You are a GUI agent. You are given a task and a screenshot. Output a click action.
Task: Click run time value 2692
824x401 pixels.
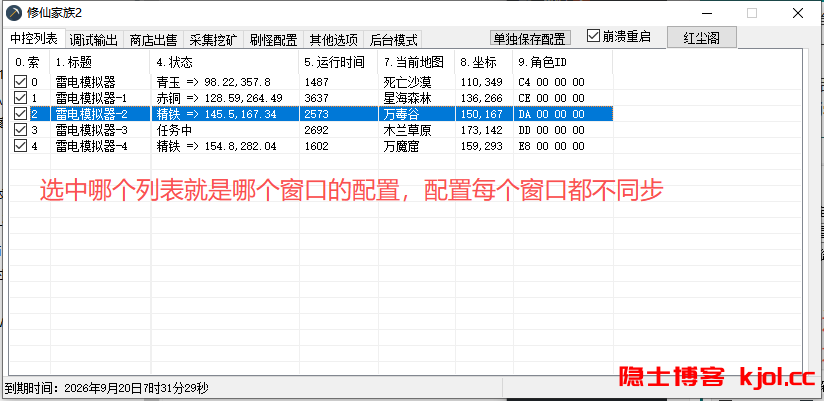[316, 130]
